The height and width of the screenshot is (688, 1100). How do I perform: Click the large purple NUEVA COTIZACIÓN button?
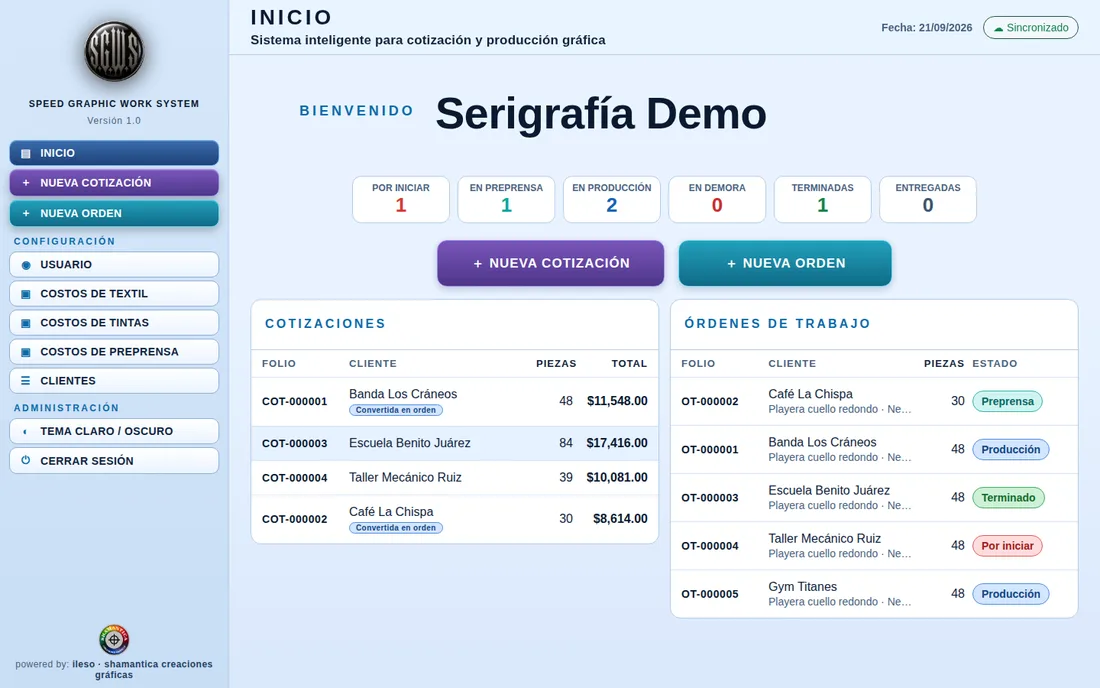click(x=551, y=263)
